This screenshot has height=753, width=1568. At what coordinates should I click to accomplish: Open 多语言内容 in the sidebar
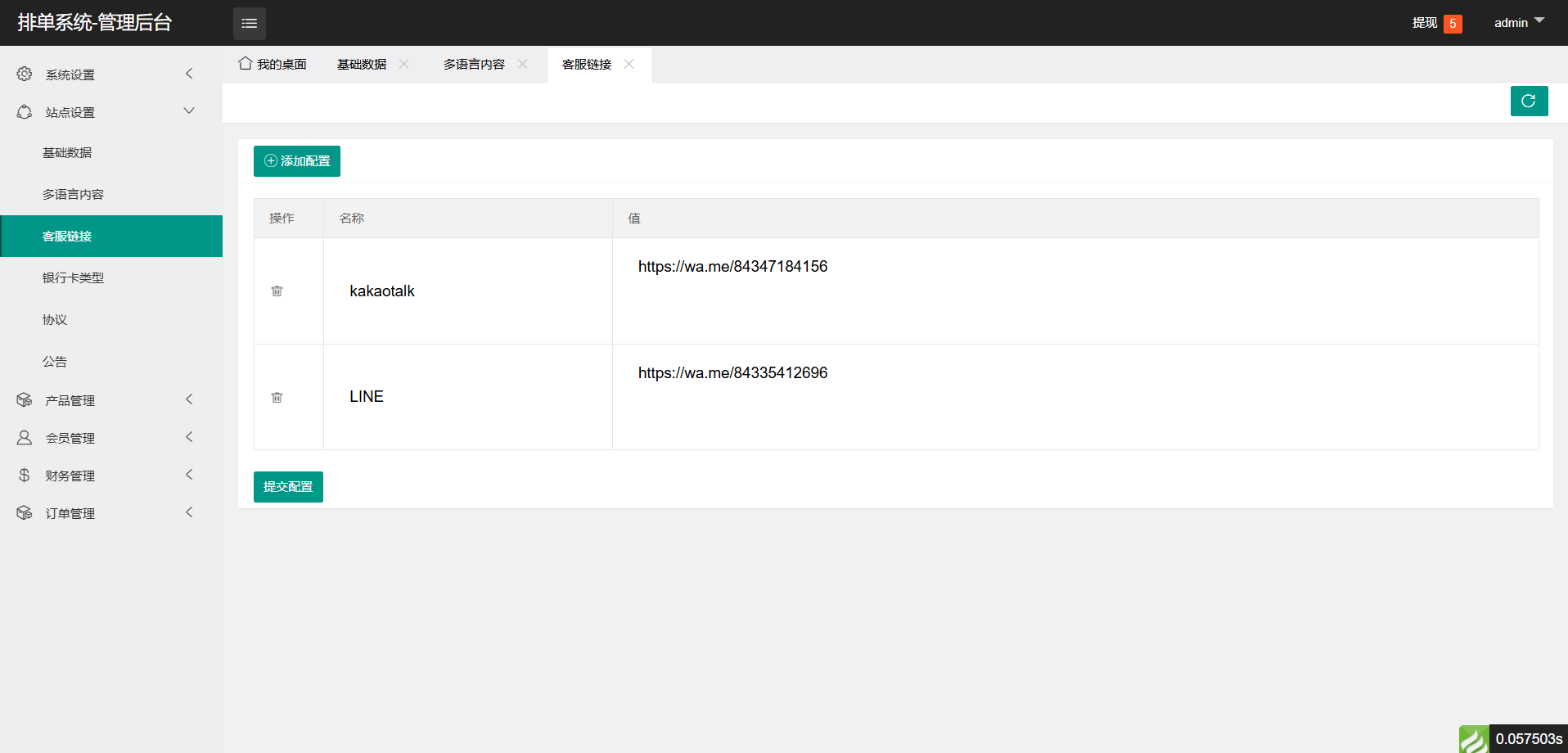[111, 194]
